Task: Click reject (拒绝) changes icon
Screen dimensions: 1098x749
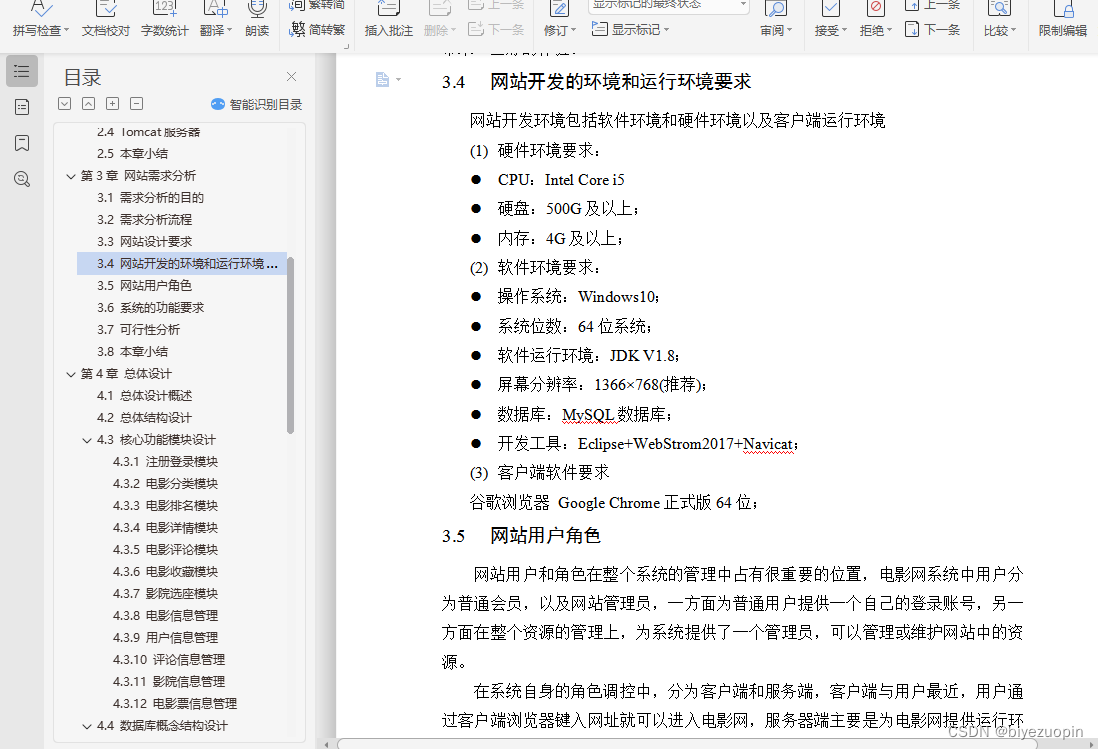Action: (875, 10)
